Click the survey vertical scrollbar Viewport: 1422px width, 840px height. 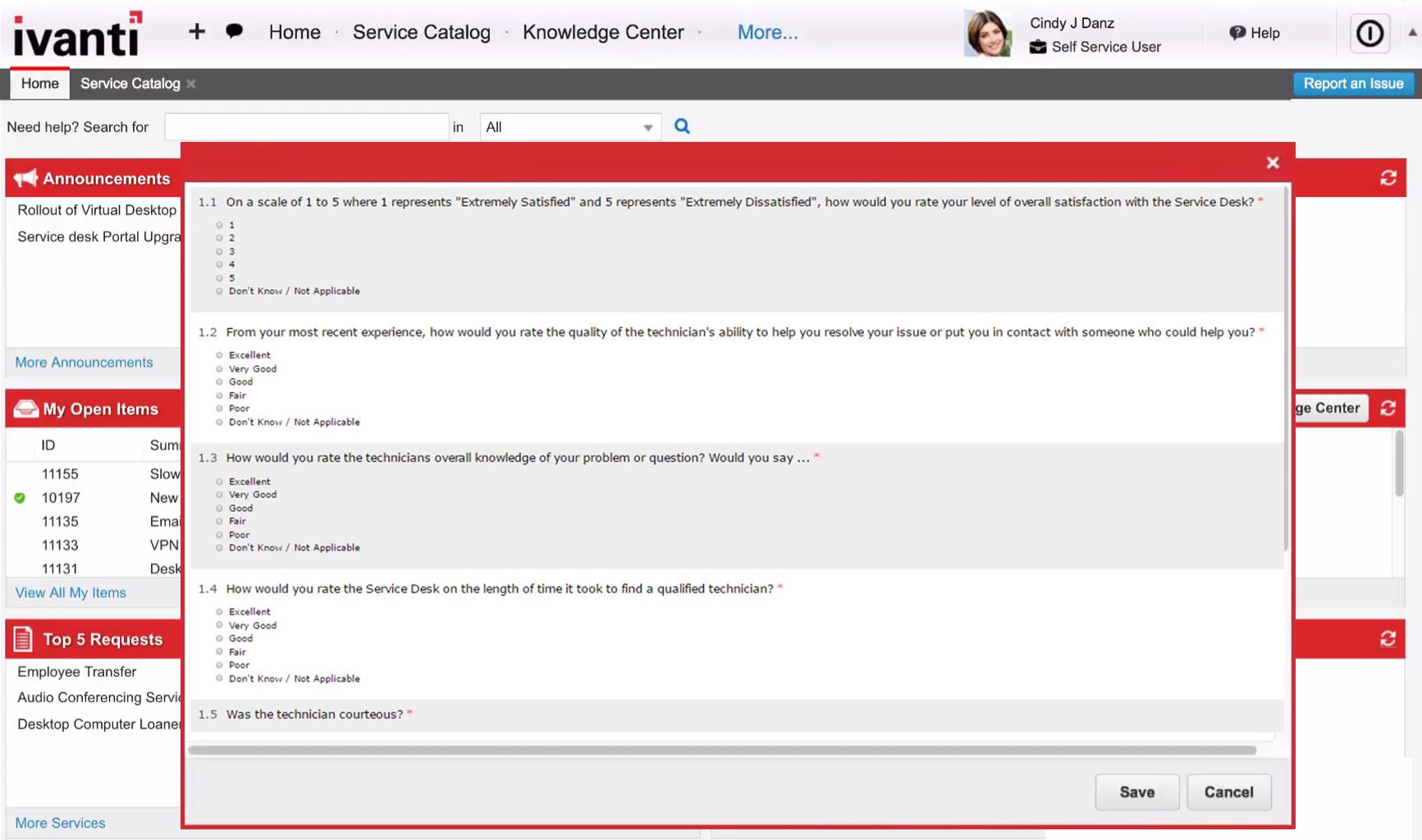[x=1286, y=369]
